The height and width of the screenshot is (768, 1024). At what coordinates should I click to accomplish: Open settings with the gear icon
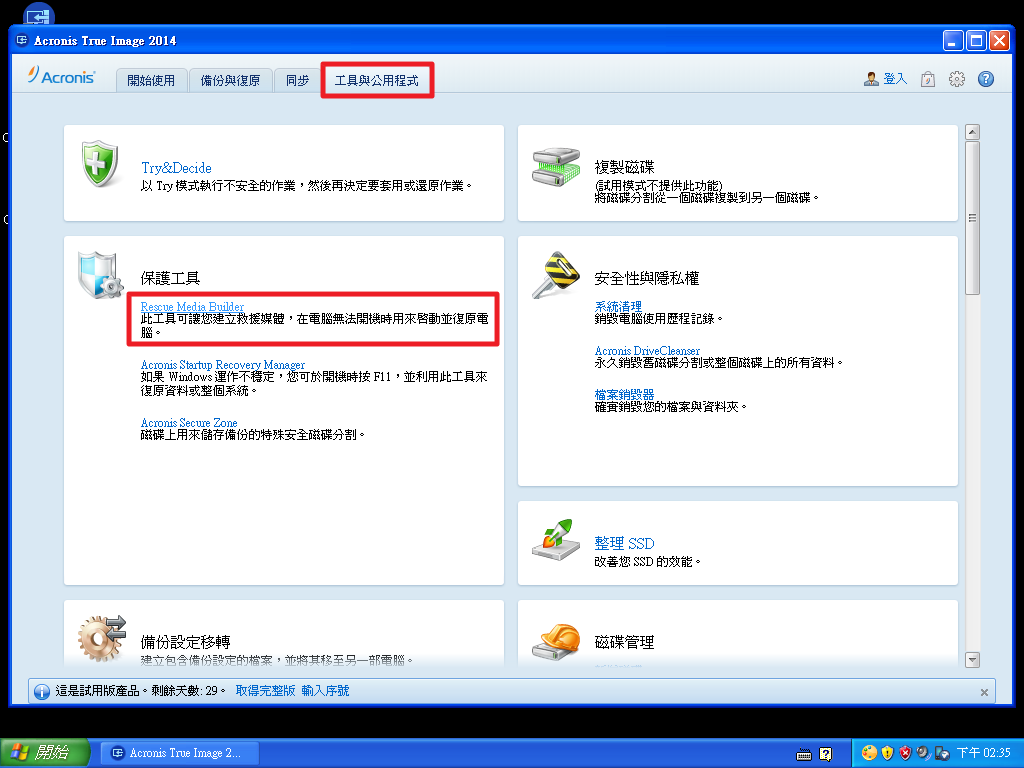[x=957, y=79]
